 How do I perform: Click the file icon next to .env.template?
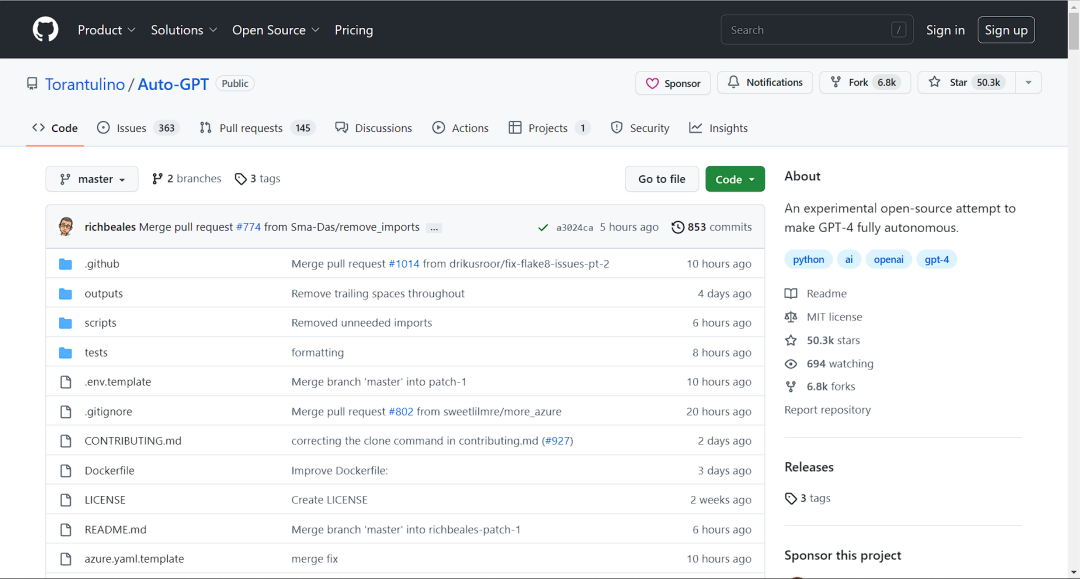pyautogui.click(x=65, y=382)
